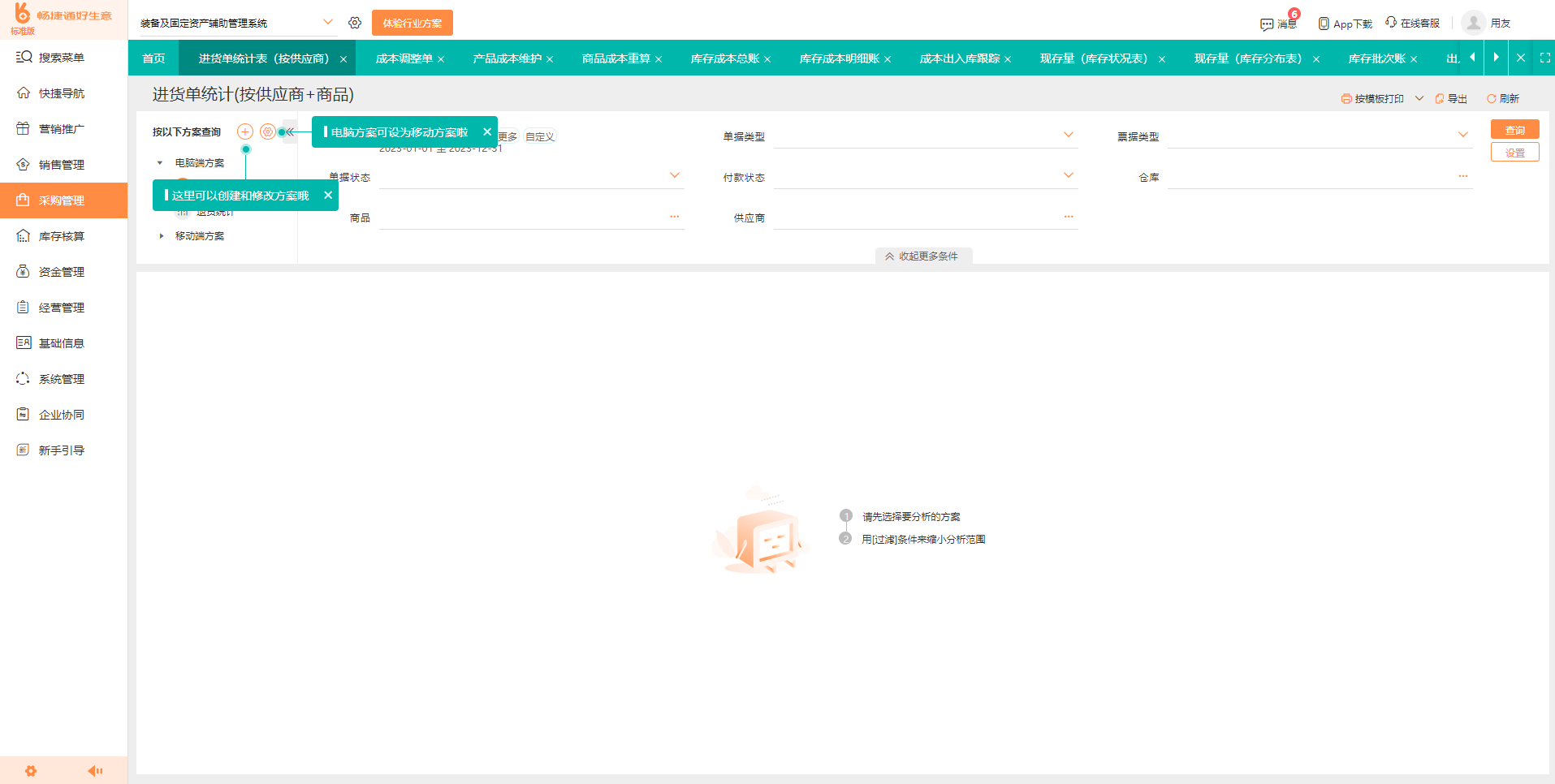The image size is (1555, 784).
Task: Open the scheme settings gear icon
Action: (x=268, y=131)
